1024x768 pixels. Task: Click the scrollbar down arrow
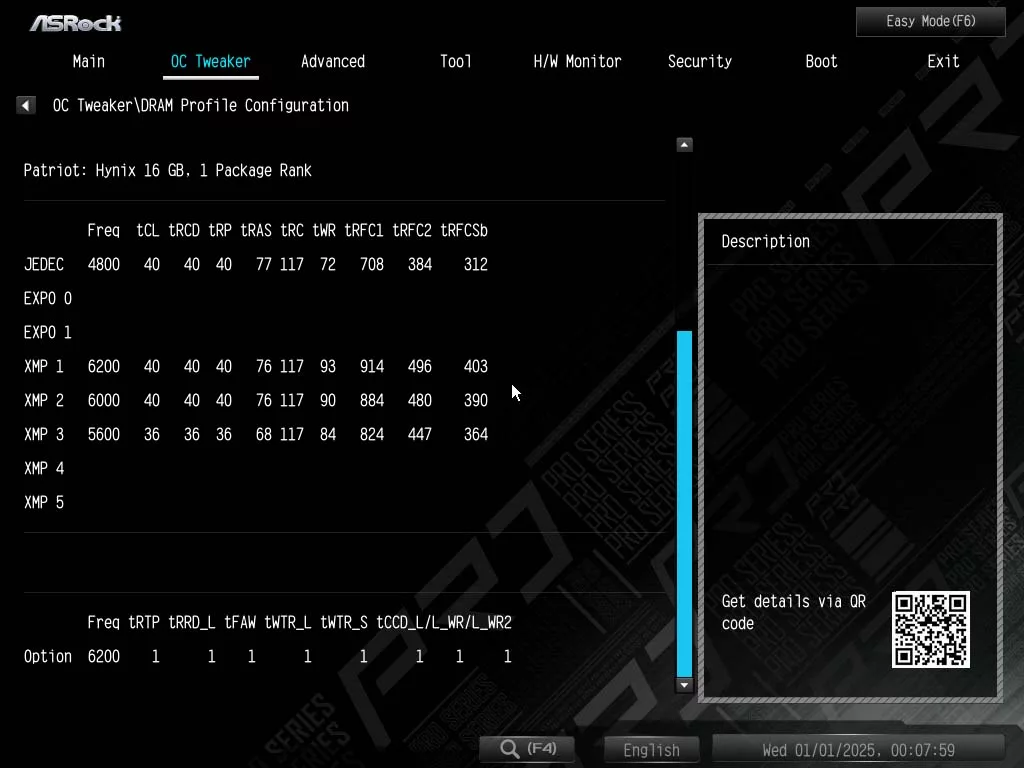click(684, 686)
